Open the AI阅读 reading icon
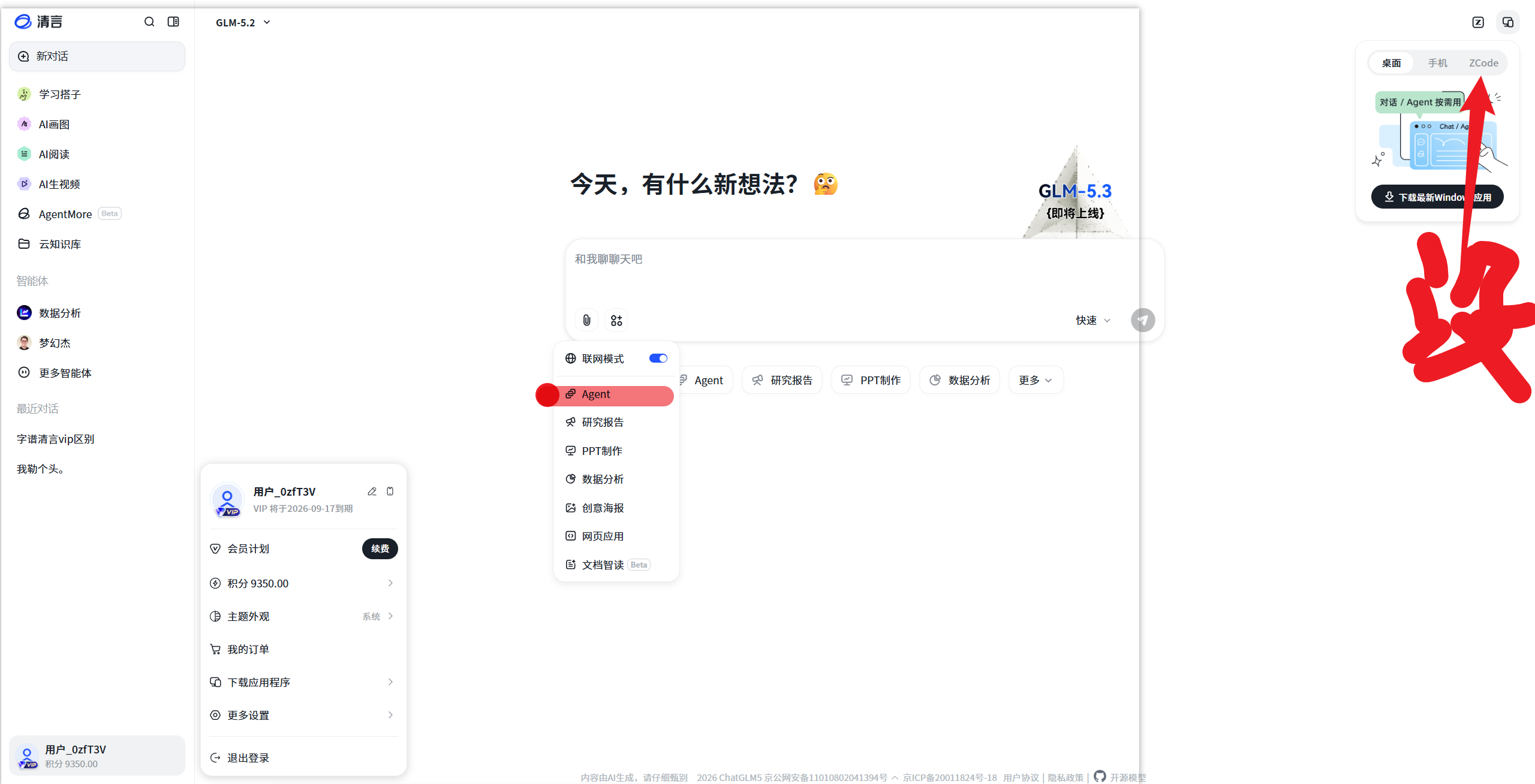1535x784 pixels. pos(24,154)
